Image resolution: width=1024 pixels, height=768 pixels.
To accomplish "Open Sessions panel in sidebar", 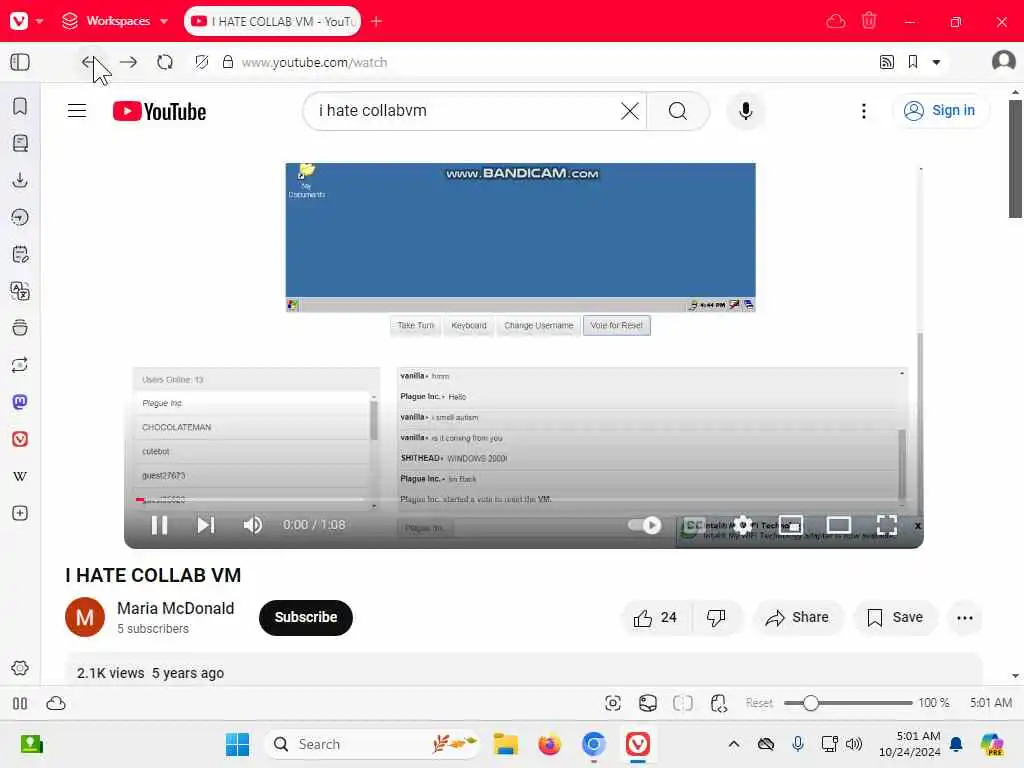I will (x=20, y=365).
